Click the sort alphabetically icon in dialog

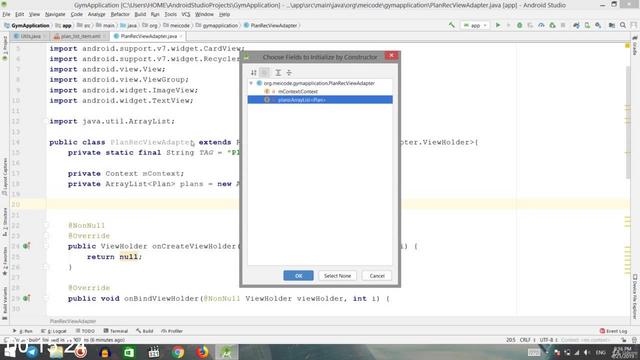pyautogui.click(x=254, y=73)
